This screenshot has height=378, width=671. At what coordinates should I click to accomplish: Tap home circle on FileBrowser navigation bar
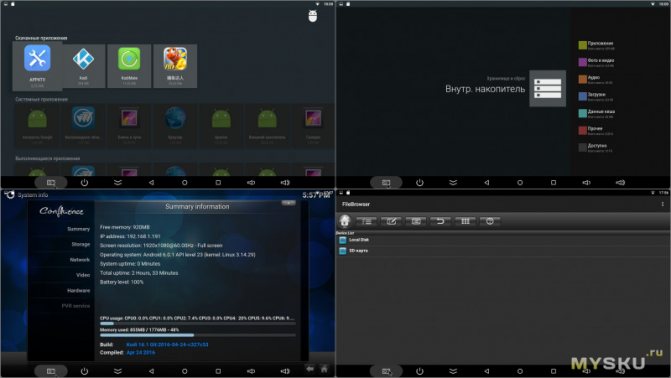click(x=520, y=371)
